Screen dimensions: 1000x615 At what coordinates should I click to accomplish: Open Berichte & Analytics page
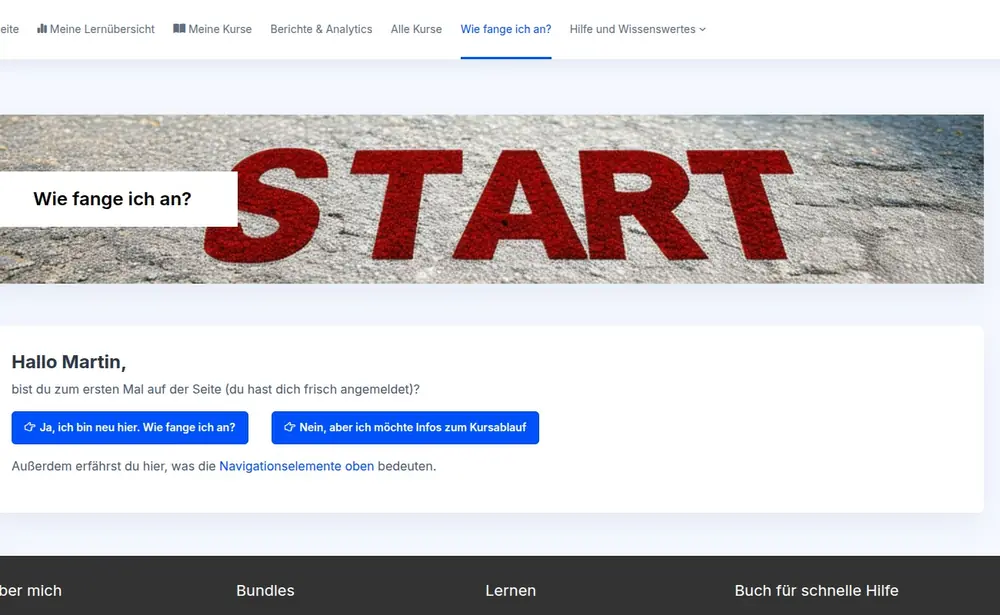321,30
